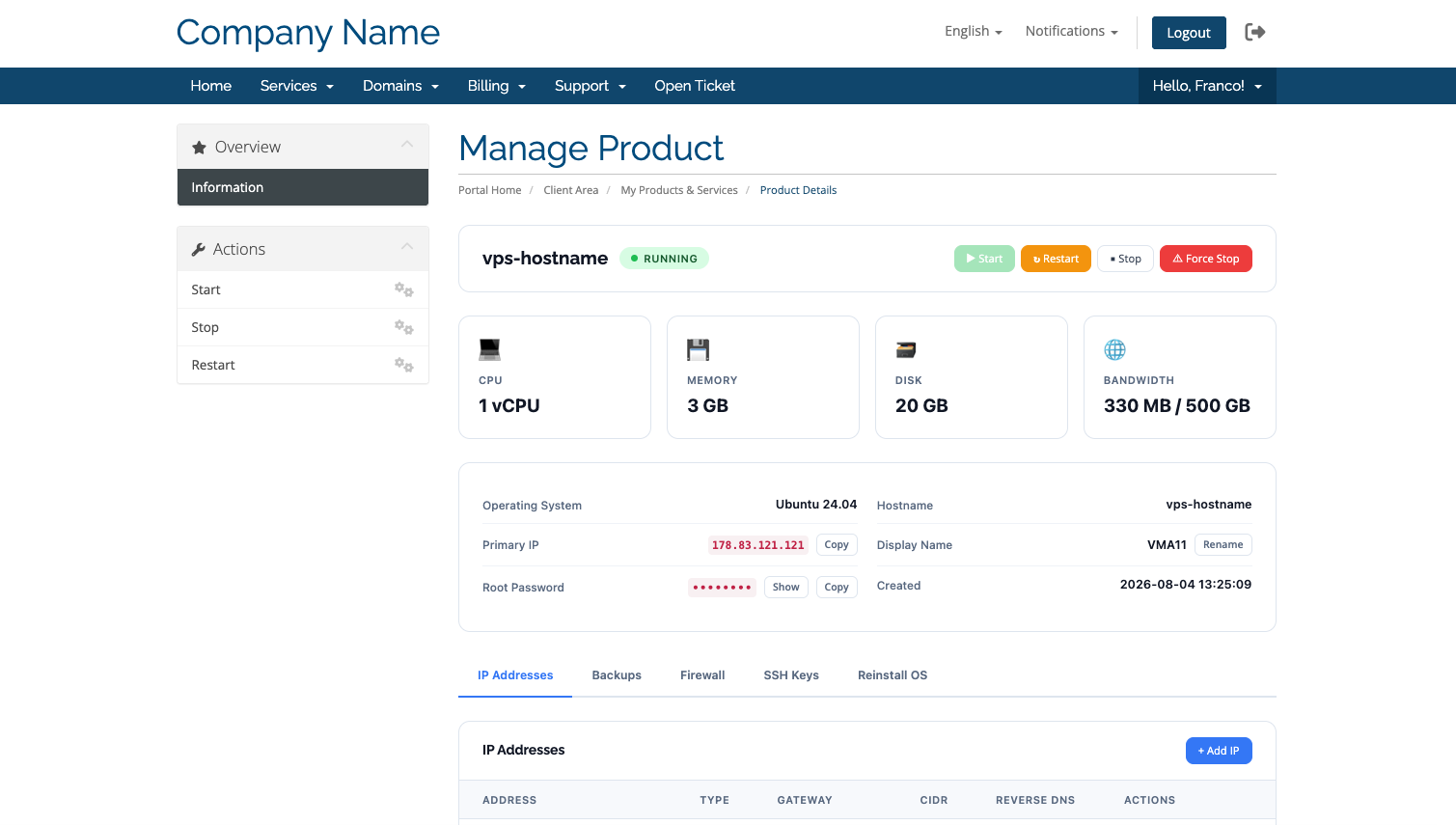
Task: Expand the Hello, Franco! account menu
Action: coord(1207,86)
